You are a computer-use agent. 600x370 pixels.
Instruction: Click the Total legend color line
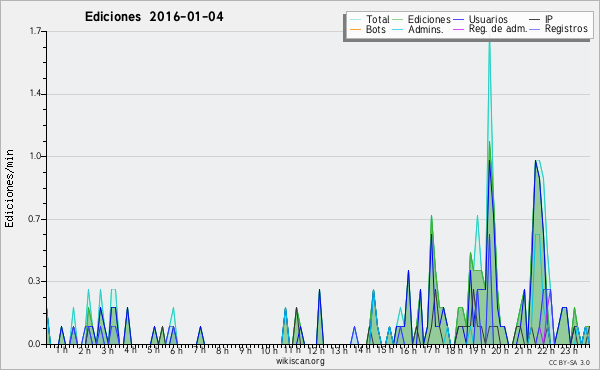click(x=355, y=20)
